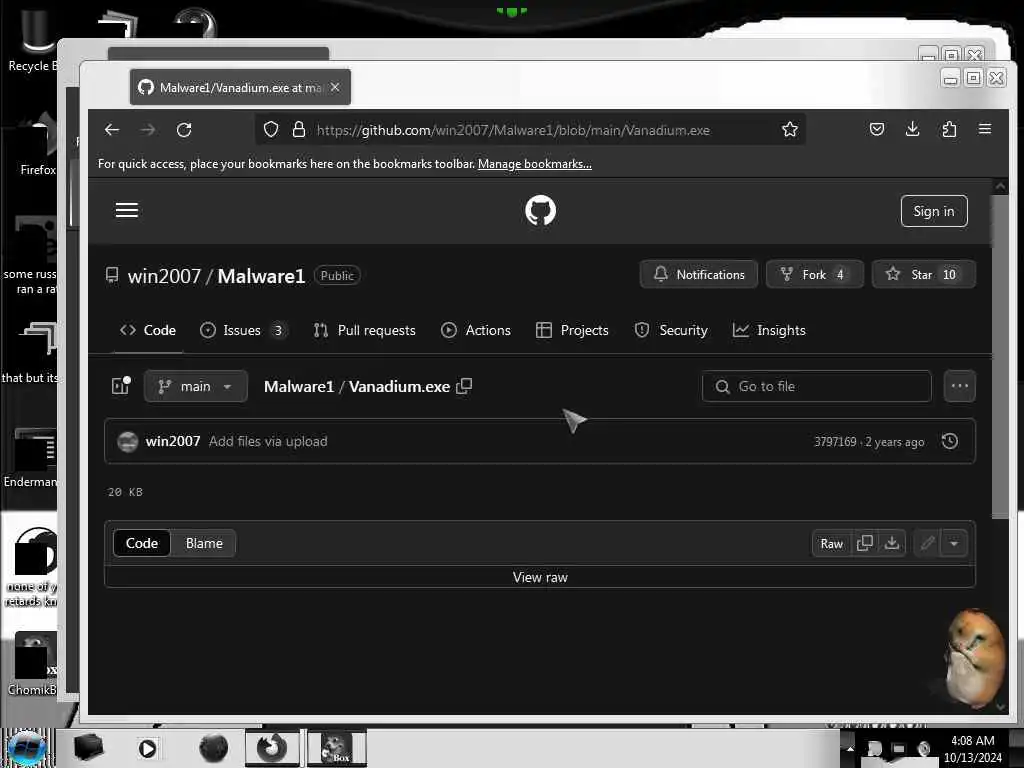
Task: Reload the page with the refresh icon
Action: pyautogui.click(x=184, y=130)
